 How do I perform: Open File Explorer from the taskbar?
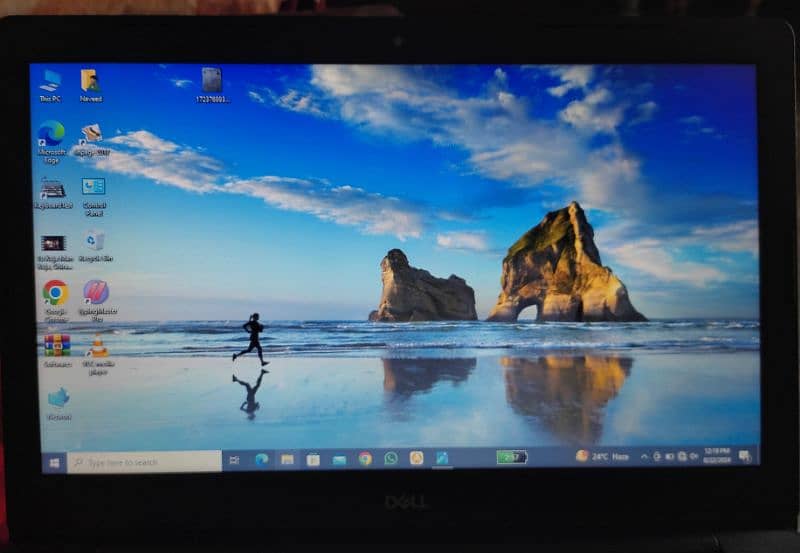coord(287,460)
